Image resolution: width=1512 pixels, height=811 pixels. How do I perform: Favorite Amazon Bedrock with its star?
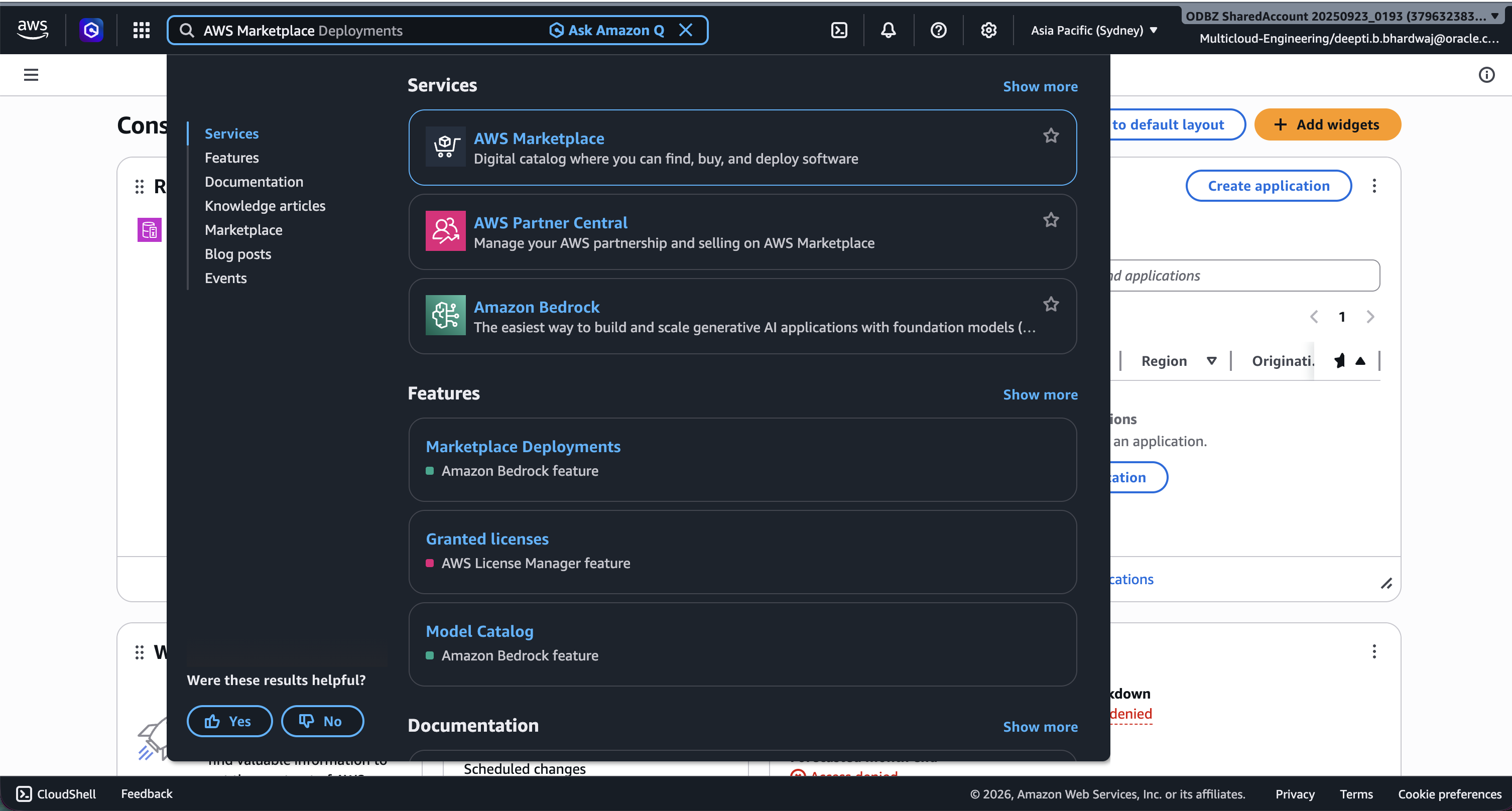click(x=1051, y=304)
